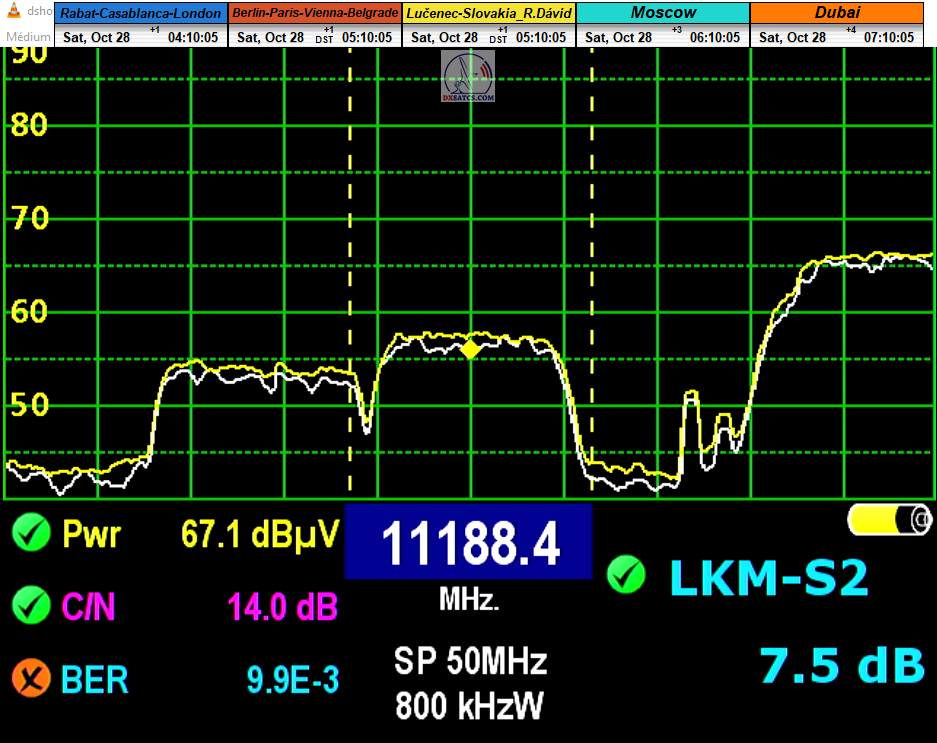Click the green checkmark beside Pwr
937x743 pixels.
tap(31, 534)
